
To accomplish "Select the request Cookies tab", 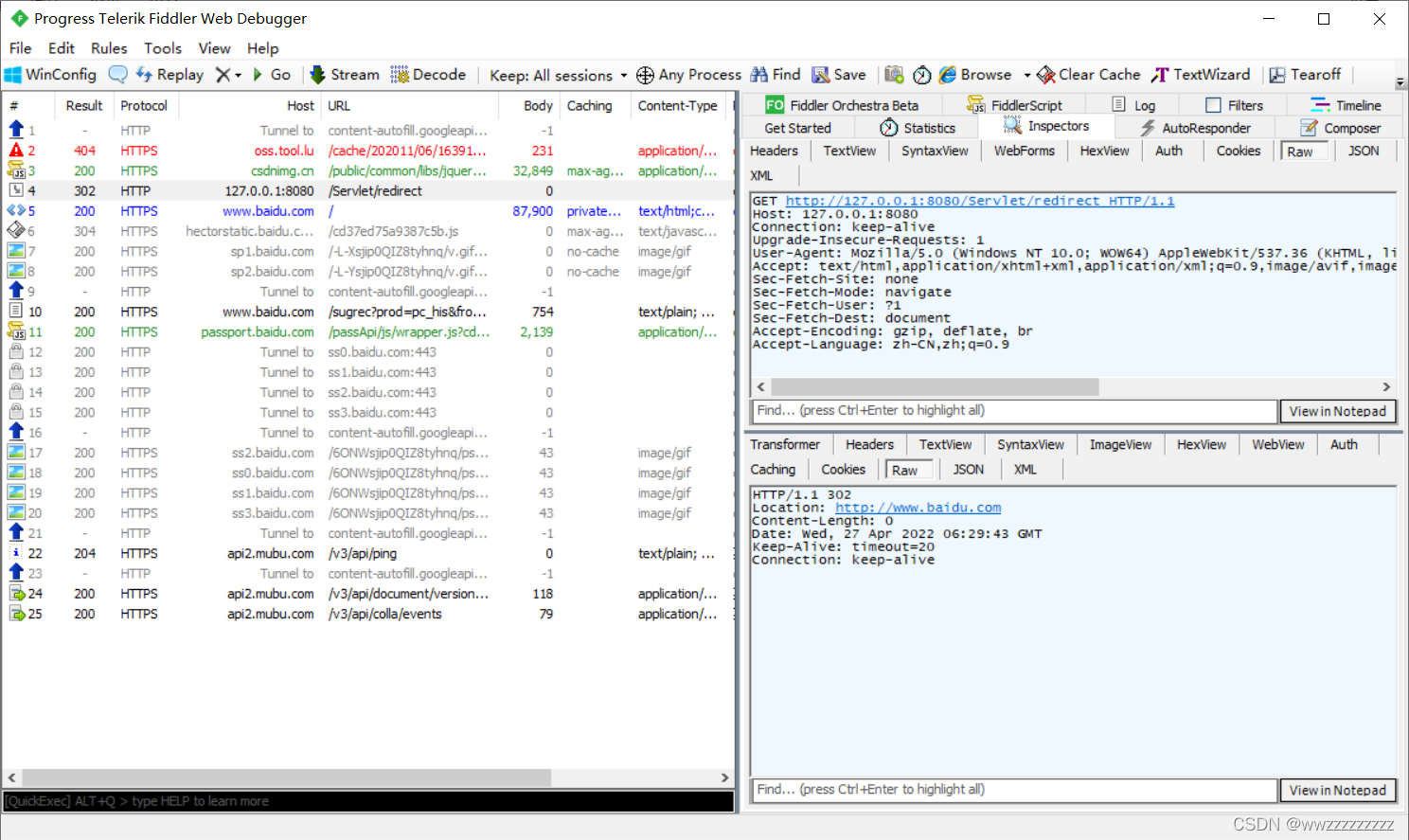I will (1238, 151).
